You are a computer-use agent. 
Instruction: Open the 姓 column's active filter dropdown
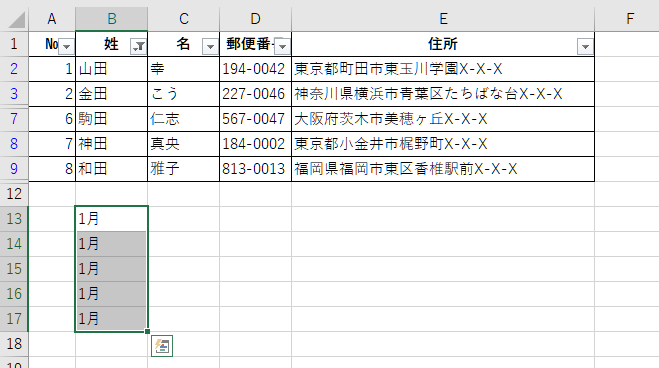pyautogui.click(x=138, y=46)
